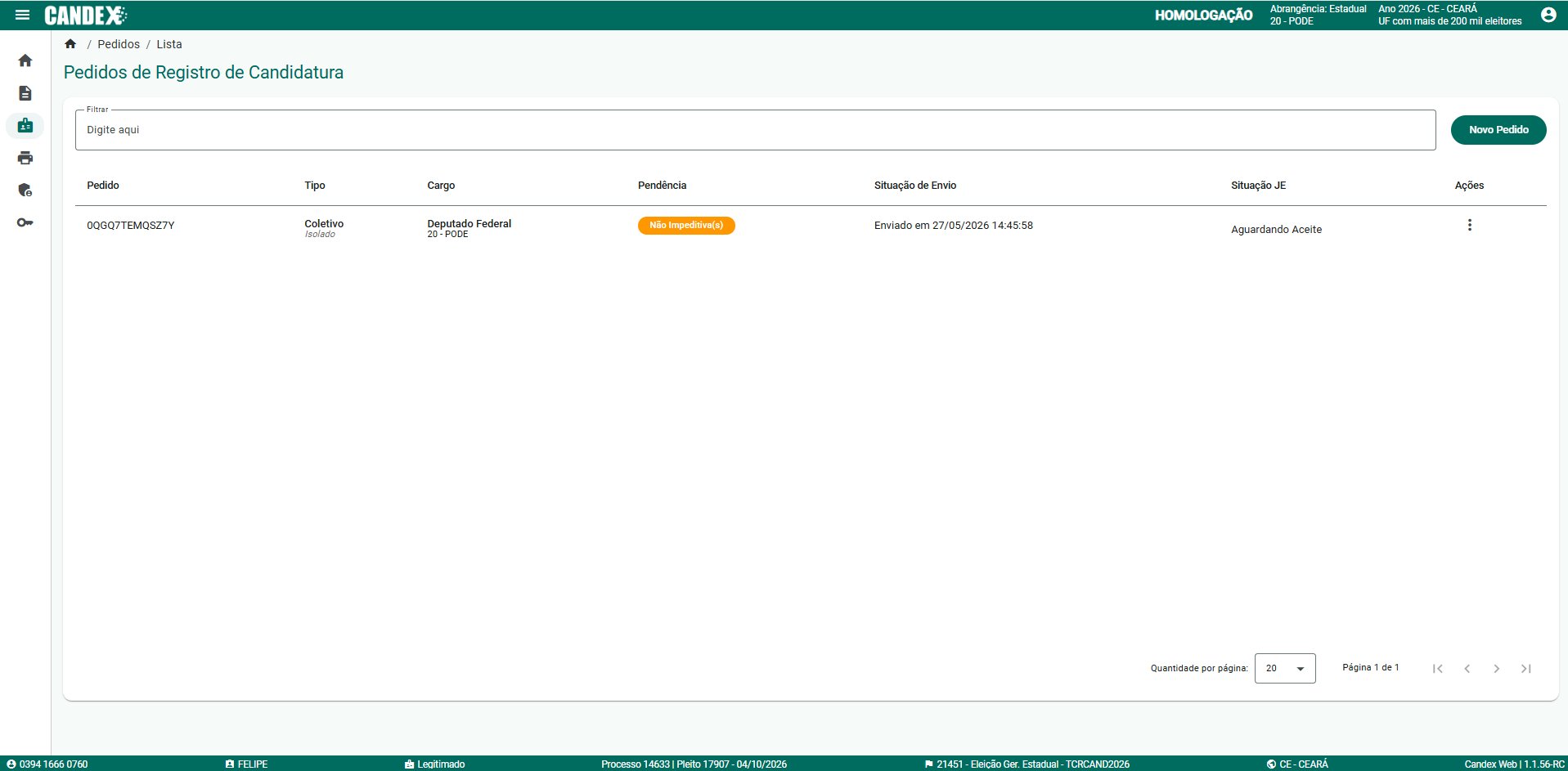This screenshot has width=1568, height=771.
Task: Go to the last page
Action: (x=1525, y=669)
